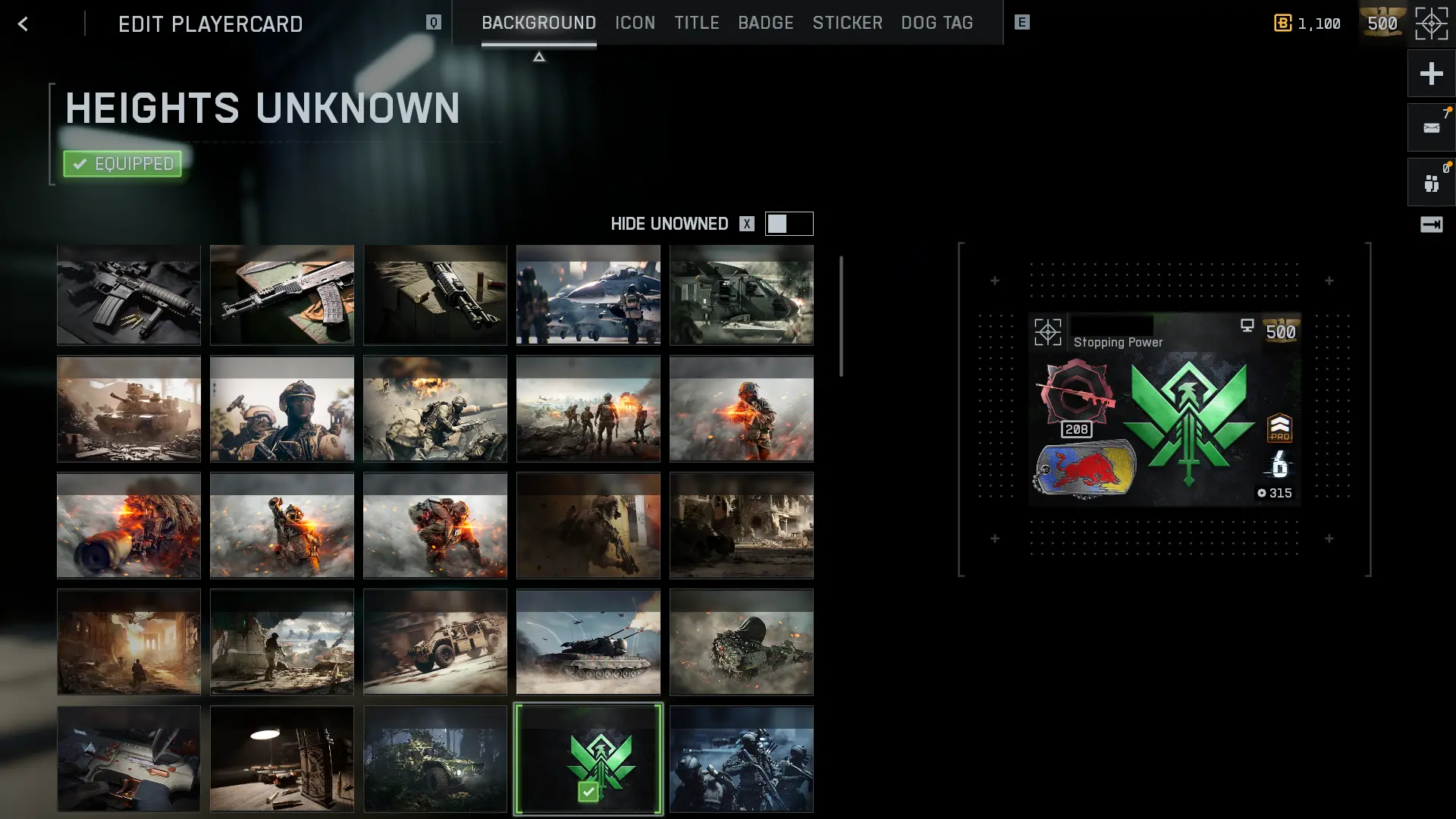Switch to the Dog Tag tab

coord(937,23)
